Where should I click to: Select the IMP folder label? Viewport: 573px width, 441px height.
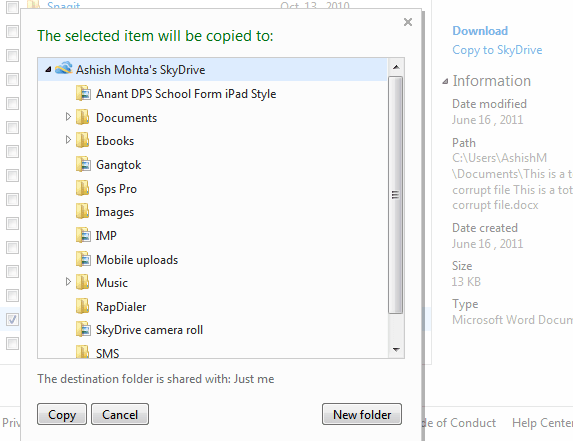click(106, 236)
